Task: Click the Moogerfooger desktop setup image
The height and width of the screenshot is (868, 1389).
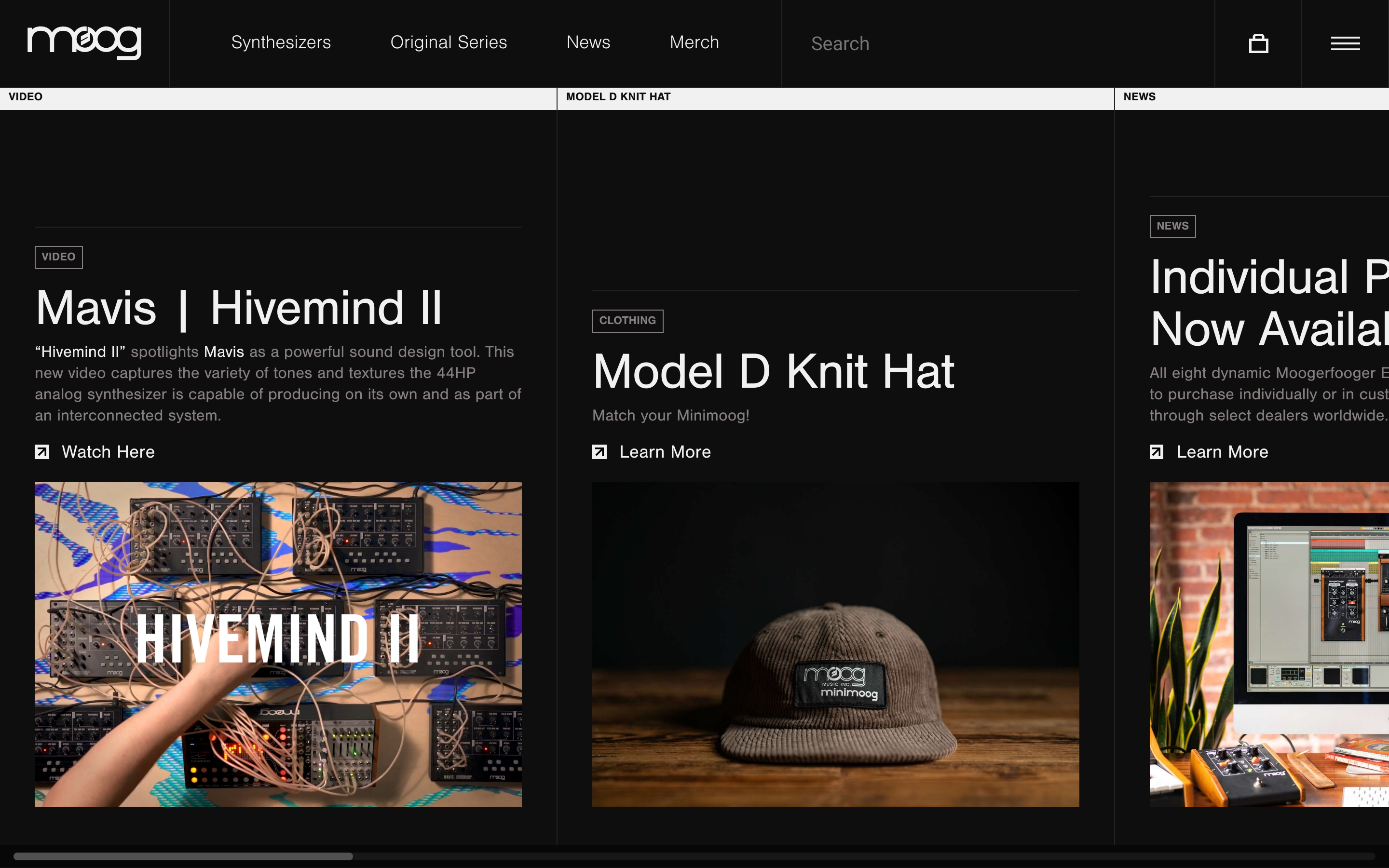Action: tap(1268, 644)
